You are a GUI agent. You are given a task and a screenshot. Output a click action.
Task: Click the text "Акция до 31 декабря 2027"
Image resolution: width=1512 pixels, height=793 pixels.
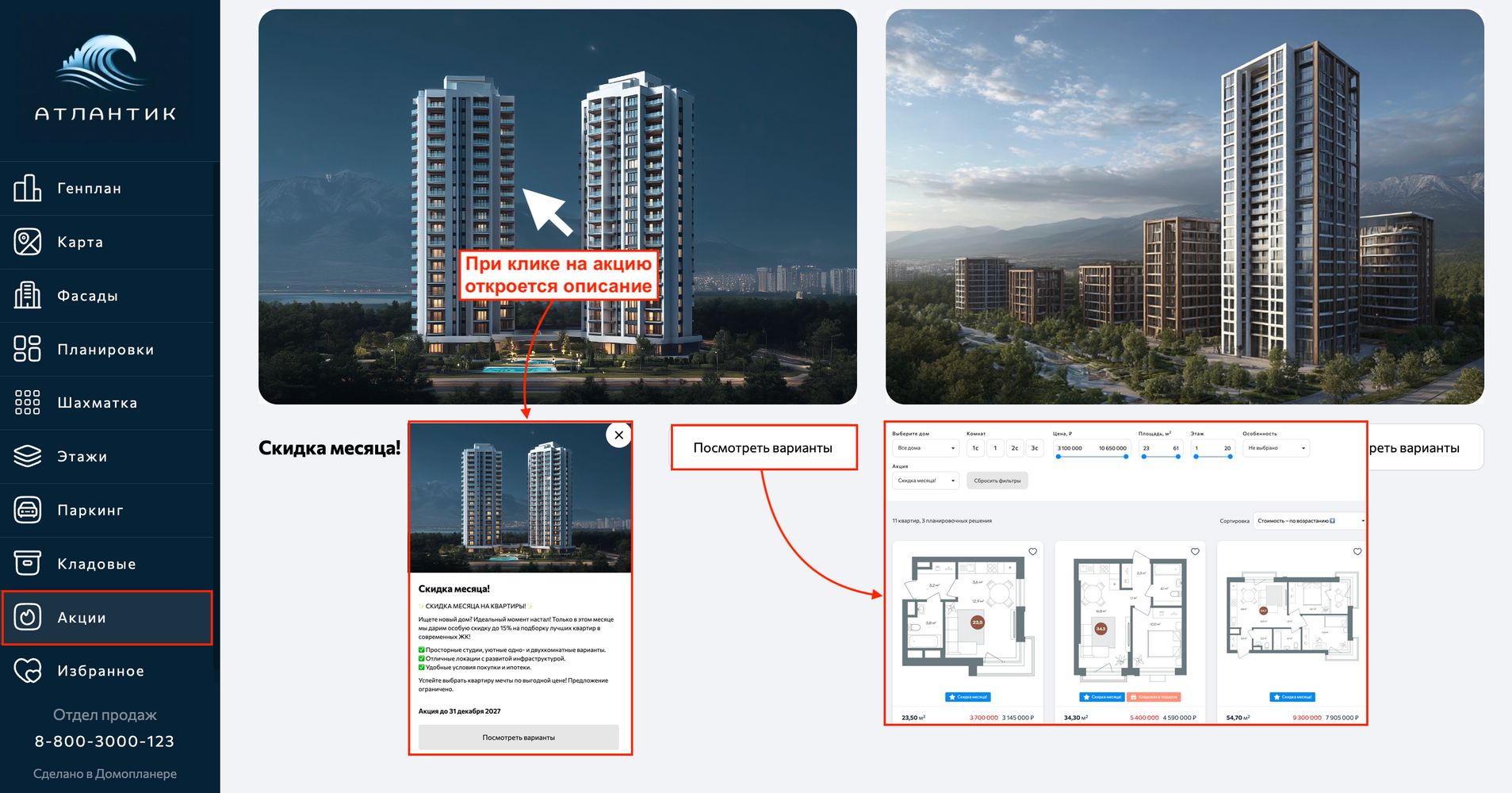[460, 711]
